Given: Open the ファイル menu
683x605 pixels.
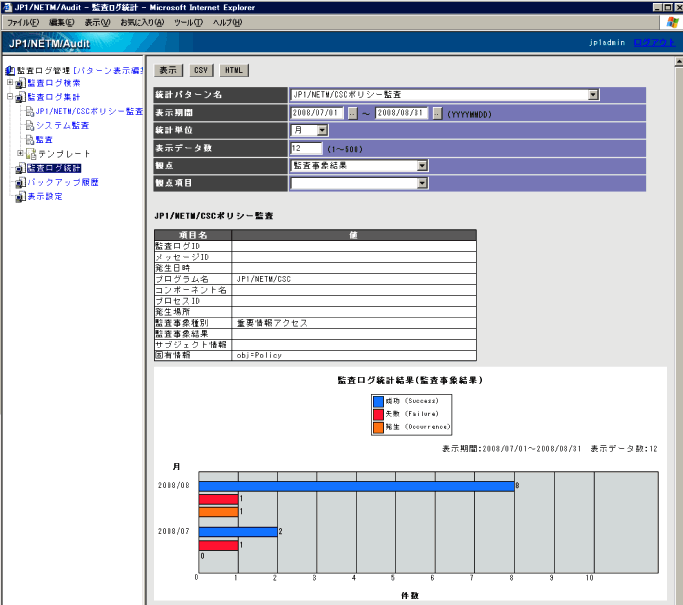Looking at the screenshot, I should 23,22.
